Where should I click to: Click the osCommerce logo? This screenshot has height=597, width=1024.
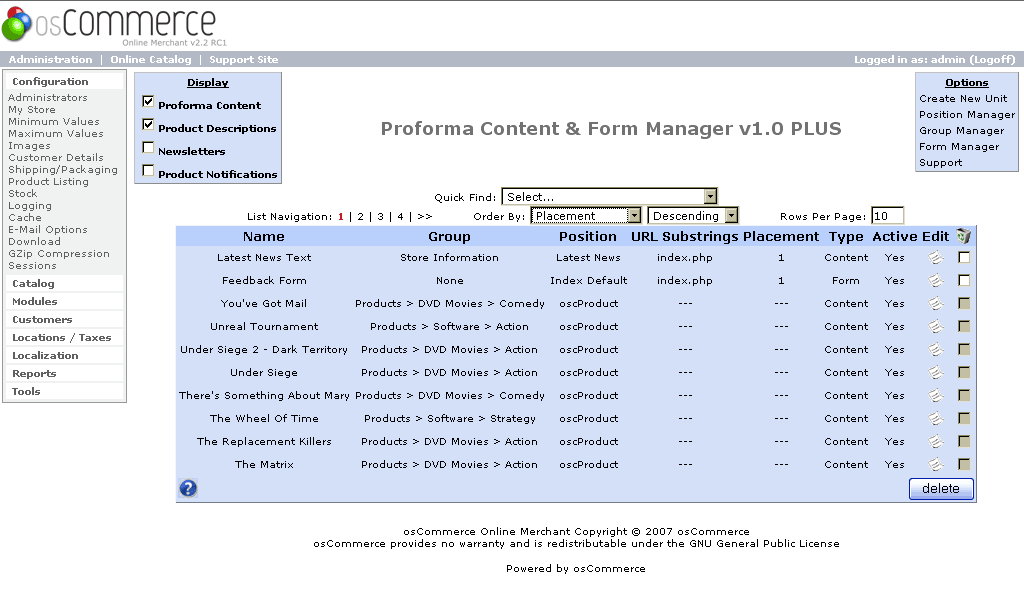click(x=114, y=25)
